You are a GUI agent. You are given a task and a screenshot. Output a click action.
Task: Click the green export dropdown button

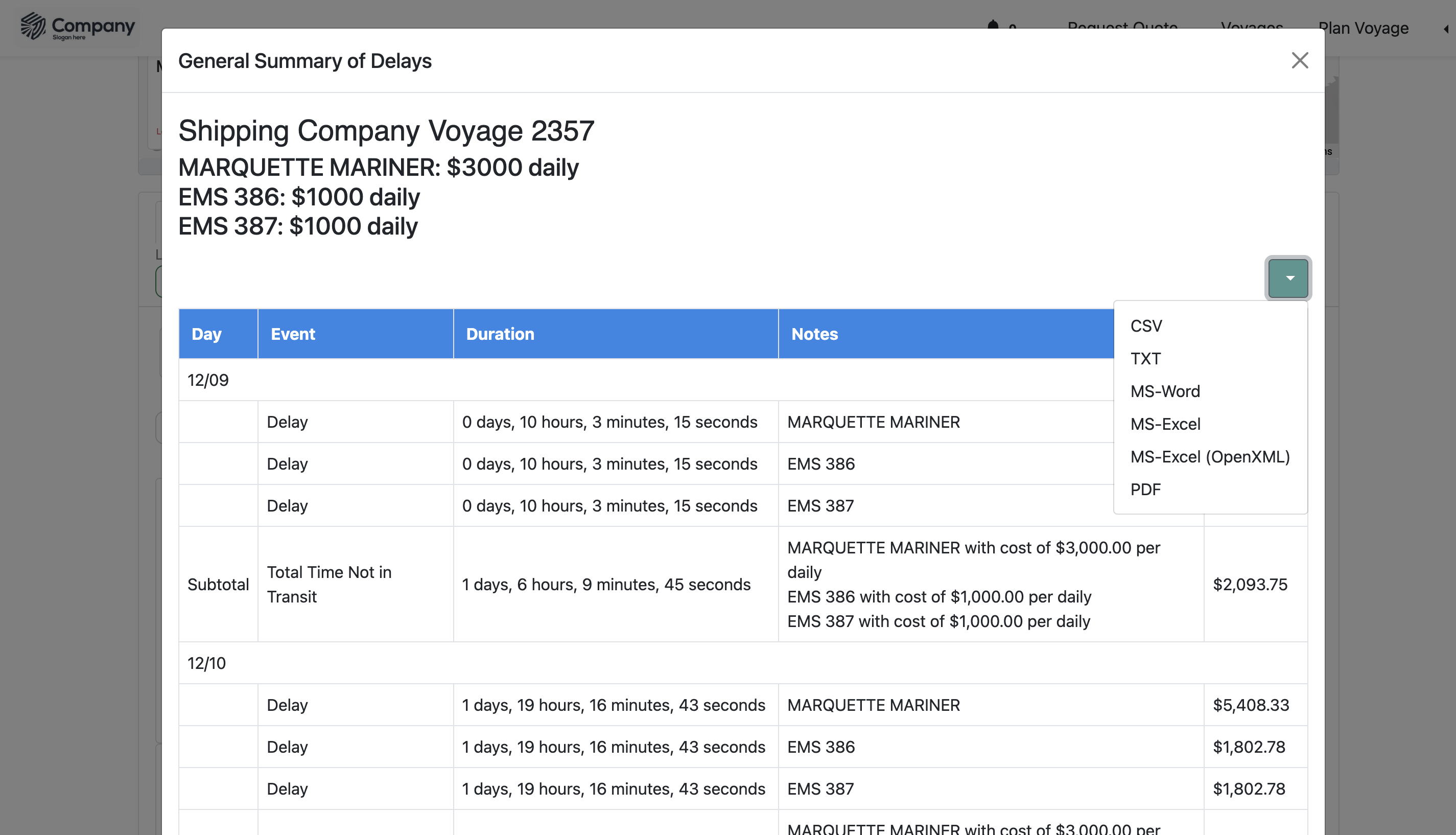coord(1287,278)
